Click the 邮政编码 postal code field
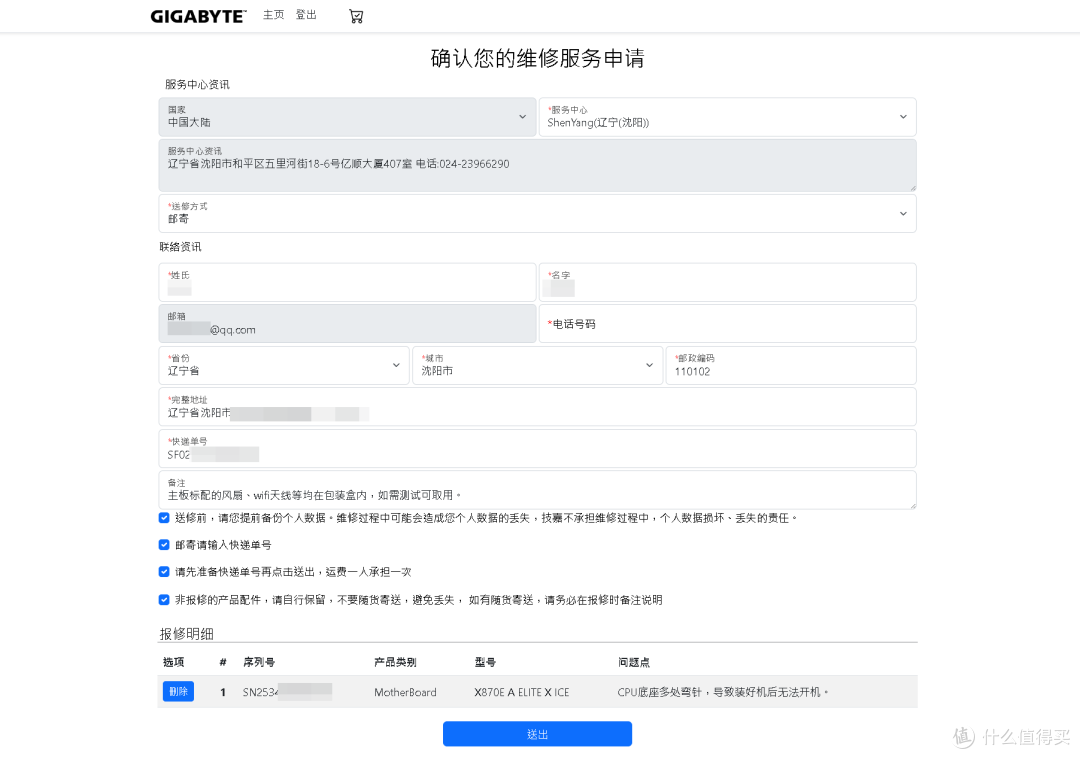 pos(791,366)
